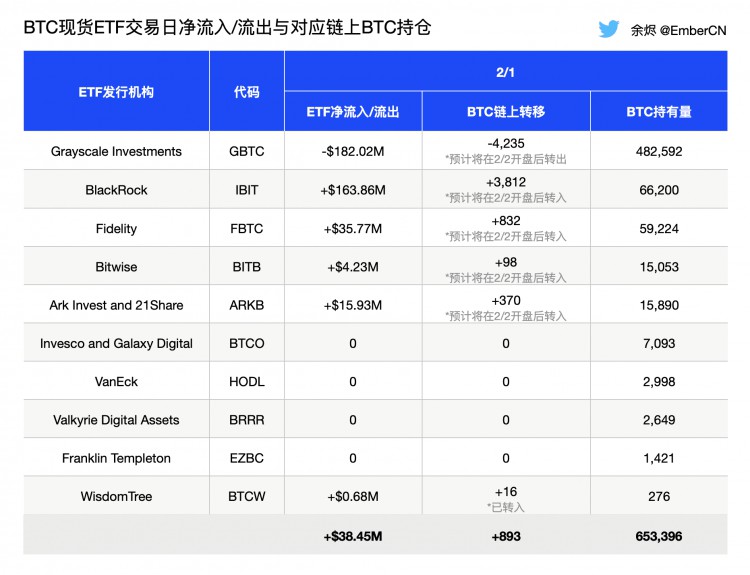The image size is (750, 575).
Task: Click the ETF净流入/流出 column header
Action: [x=353, y=112]
